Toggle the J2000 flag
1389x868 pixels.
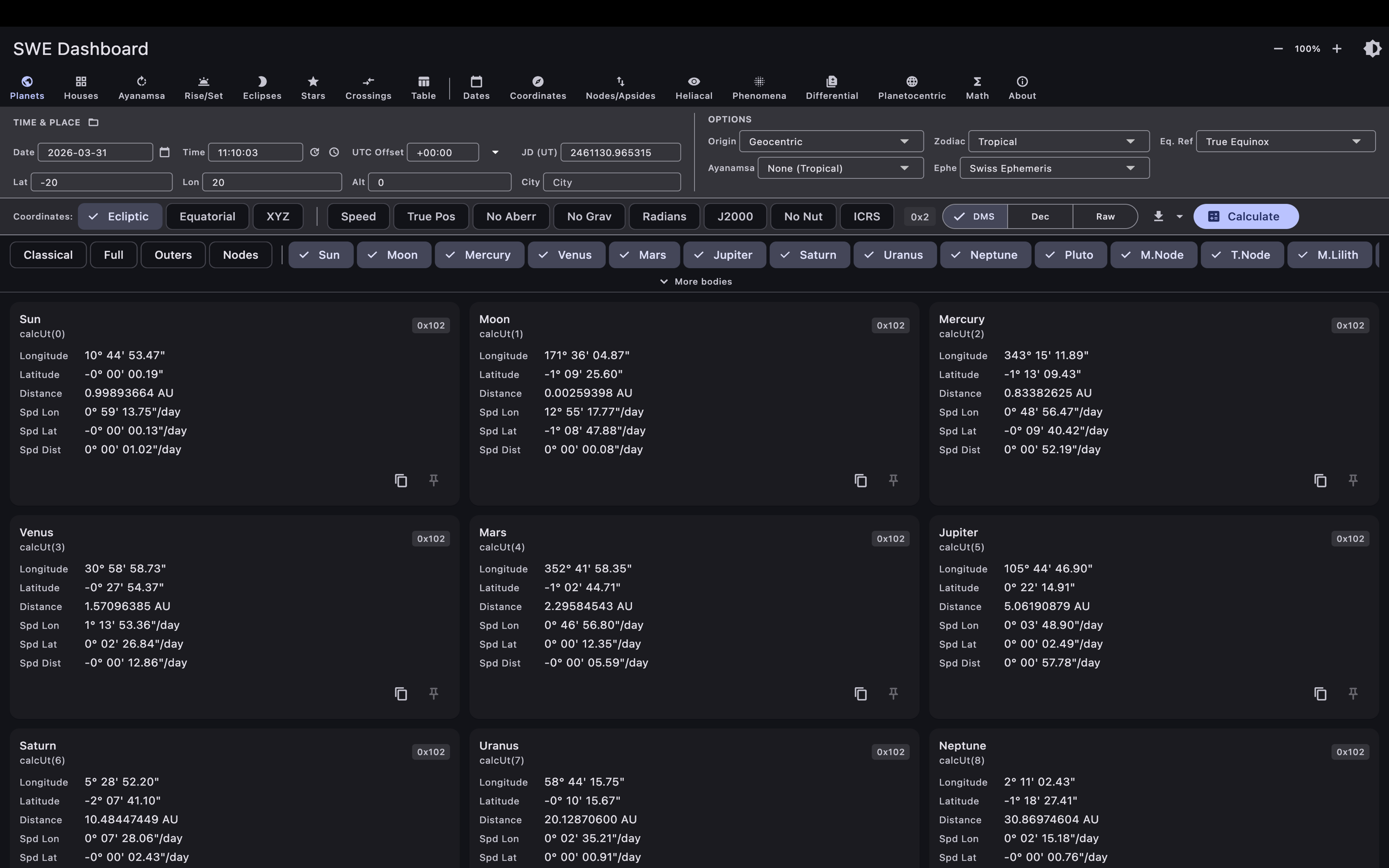pos(735,217)
